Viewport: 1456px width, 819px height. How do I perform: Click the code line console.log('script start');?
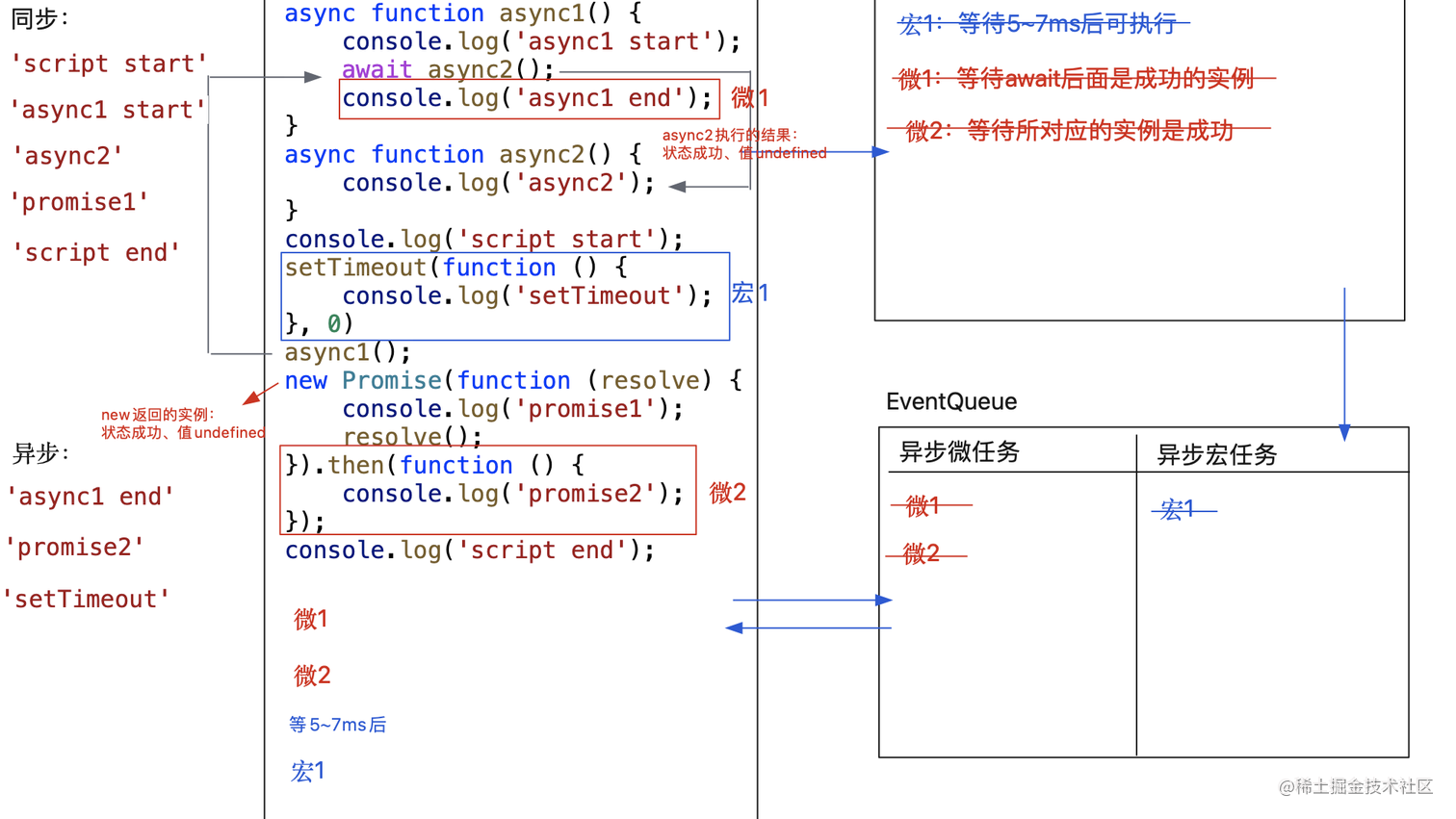[484, 239]
